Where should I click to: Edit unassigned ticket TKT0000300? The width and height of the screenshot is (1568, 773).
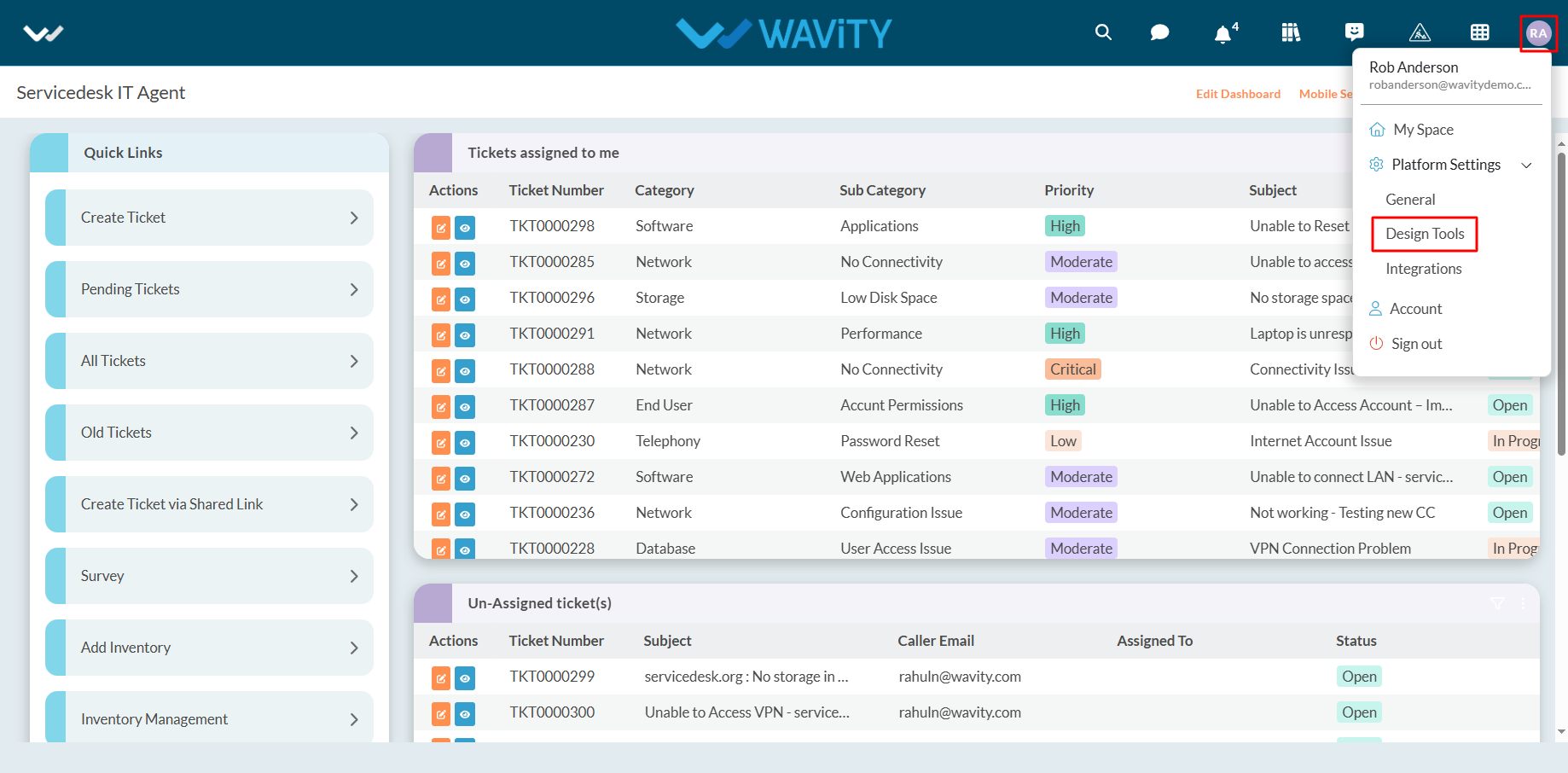pos(441,714)
